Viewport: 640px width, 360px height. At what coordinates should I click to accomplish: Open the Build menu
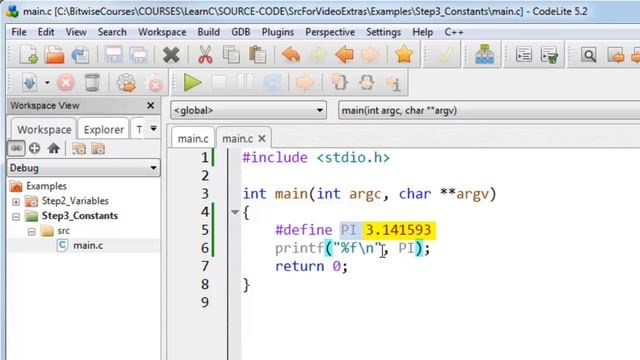(x=208, y=32)
